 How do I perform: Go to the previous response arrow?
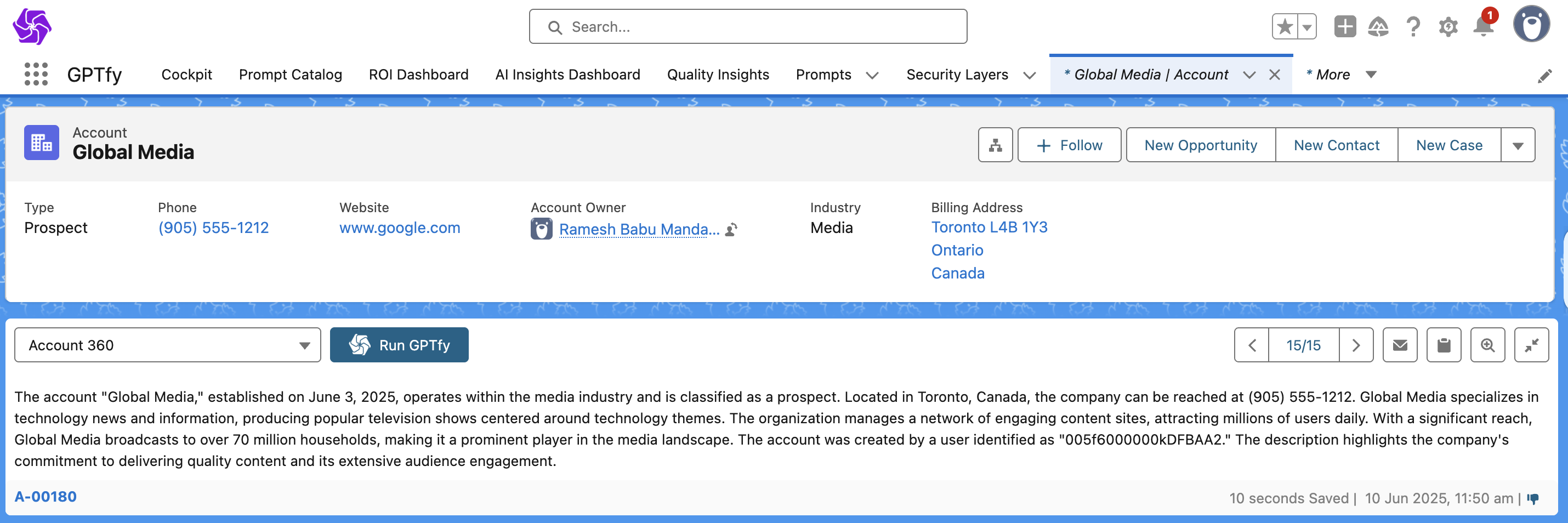(x=1252, y=345)
